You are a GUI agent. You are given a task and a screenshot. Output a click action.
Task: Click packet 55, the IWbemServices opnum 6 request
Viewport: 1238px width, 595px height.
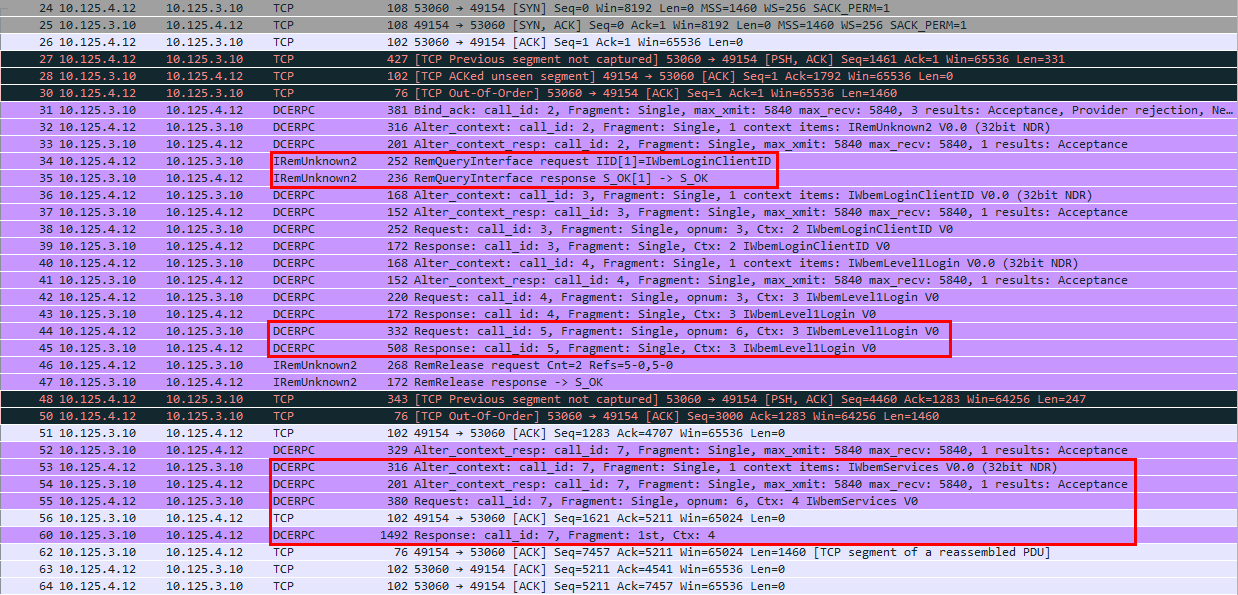(x=600, y=501)
